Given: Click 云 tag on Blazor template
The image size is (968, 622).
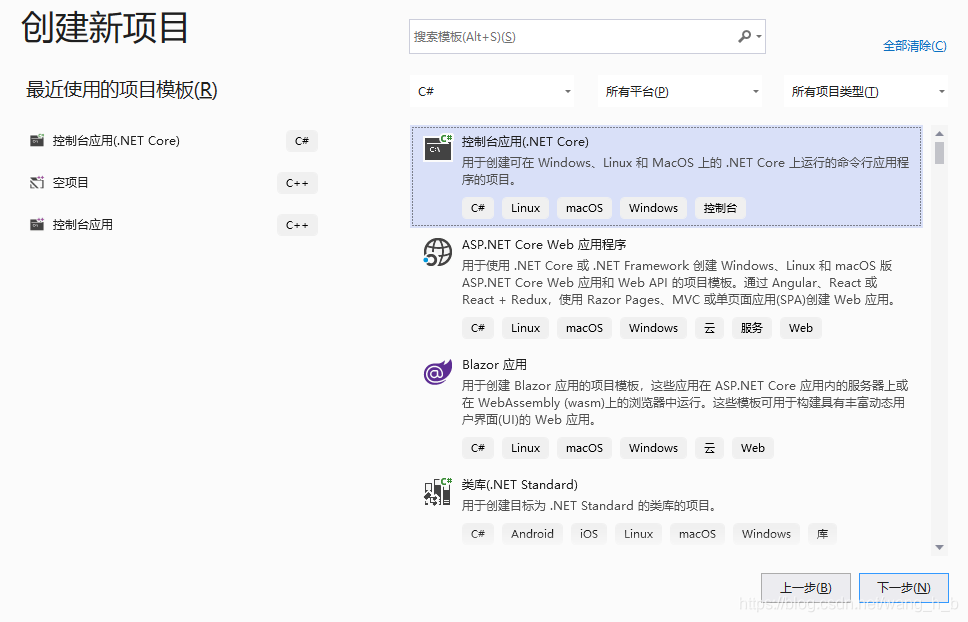Looking at the screenshot, I should click(x=709, y=447).
